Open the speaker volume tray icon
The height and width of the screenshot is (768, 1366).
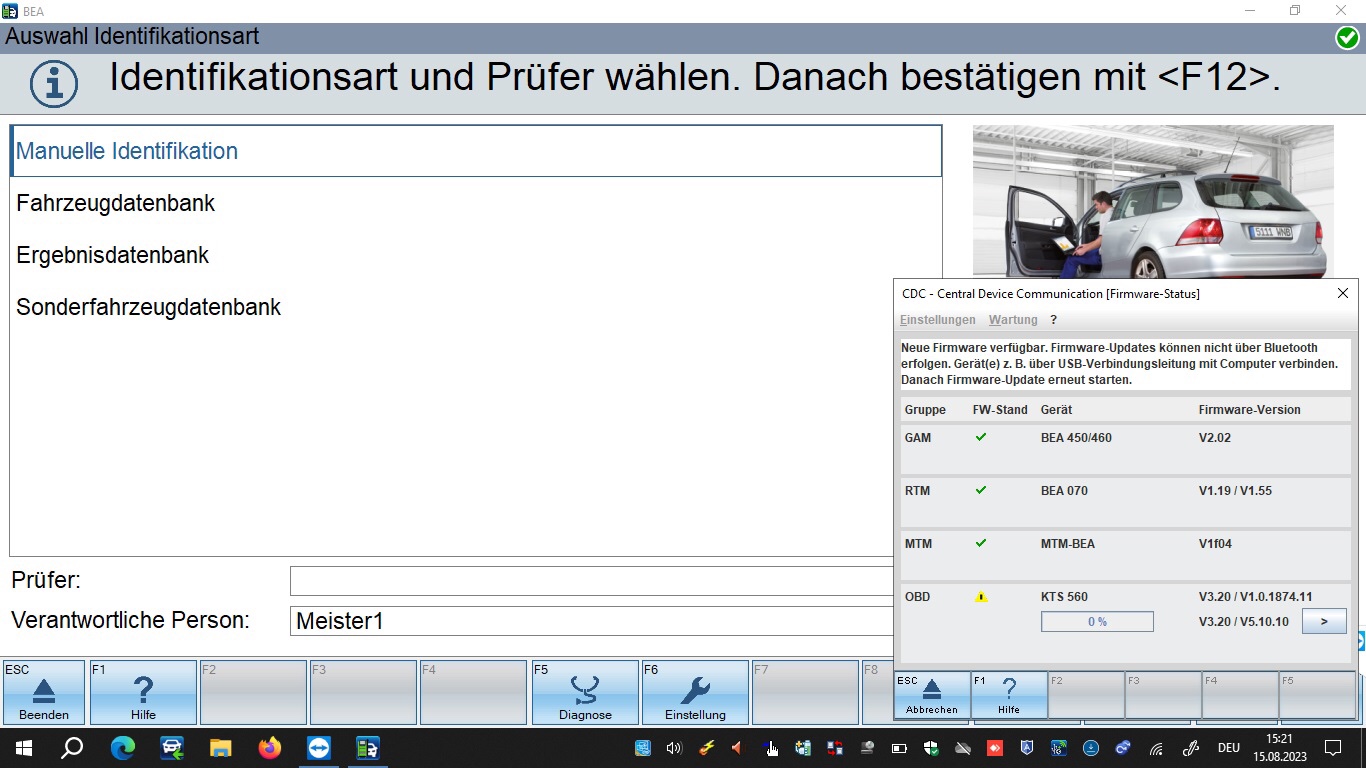(x=673, y=747)
